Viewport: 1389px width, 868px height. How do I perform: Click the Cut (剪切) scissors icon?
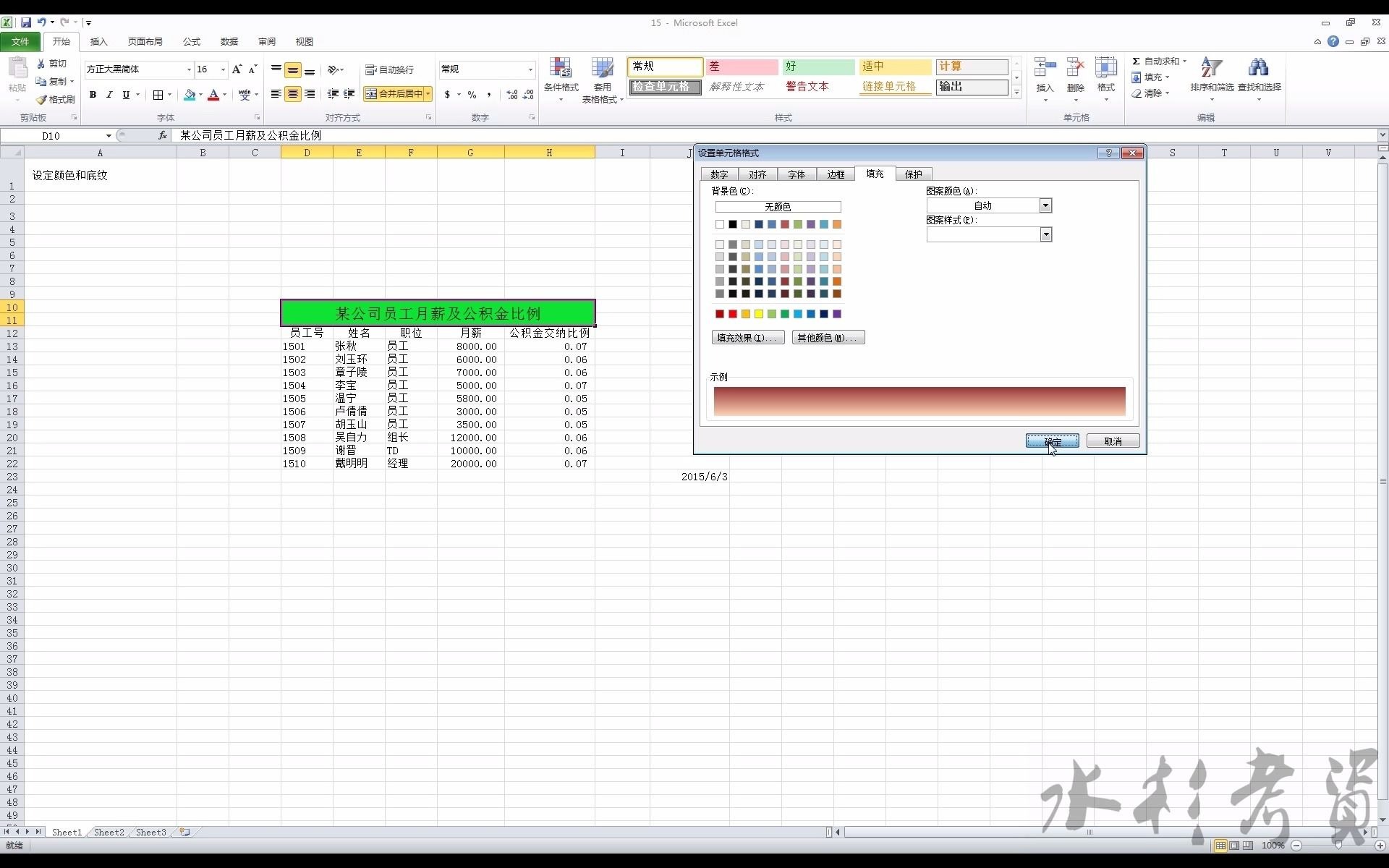click(41, 64)
